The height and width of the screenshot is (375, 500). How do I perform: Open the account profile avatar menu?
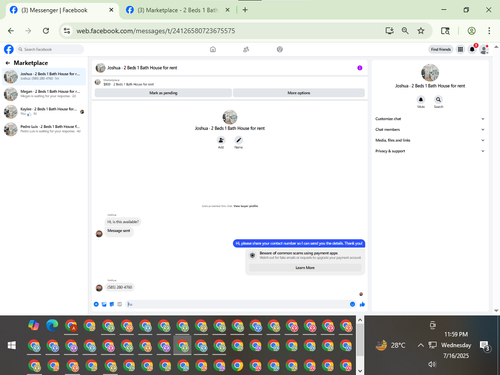click(x=484, y=50)
